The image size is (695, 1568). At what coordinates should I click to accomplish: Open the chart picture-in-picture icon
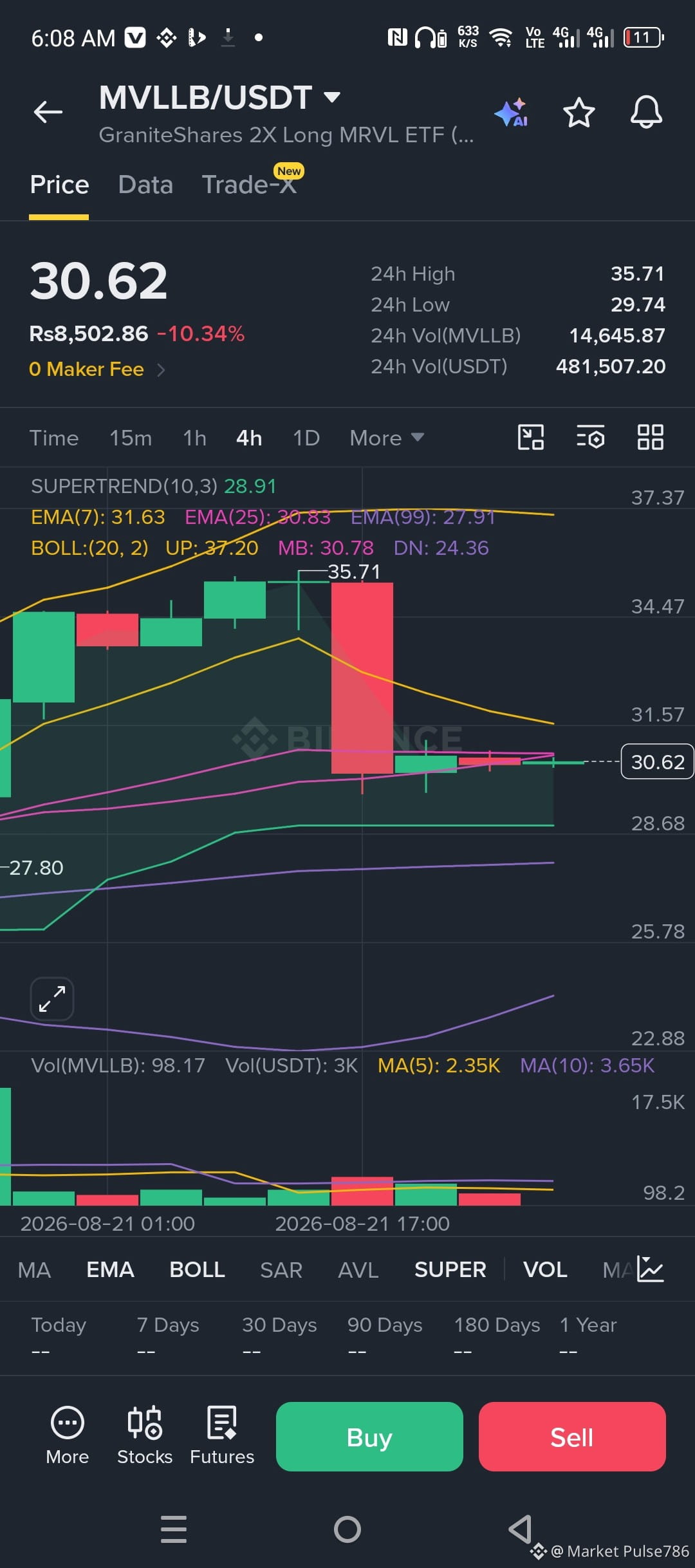(x=531, y=438)
